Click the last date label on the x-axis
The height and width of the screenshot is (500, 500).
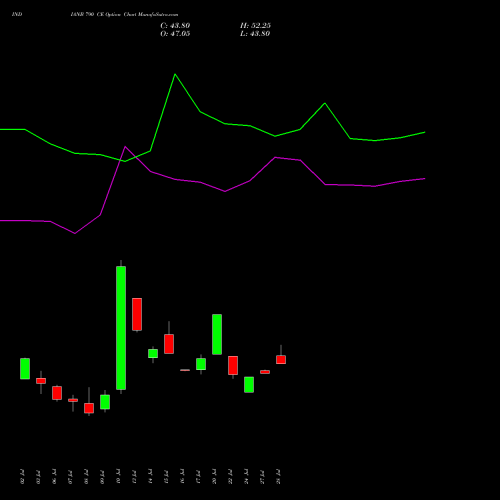[x=278, y=477]
